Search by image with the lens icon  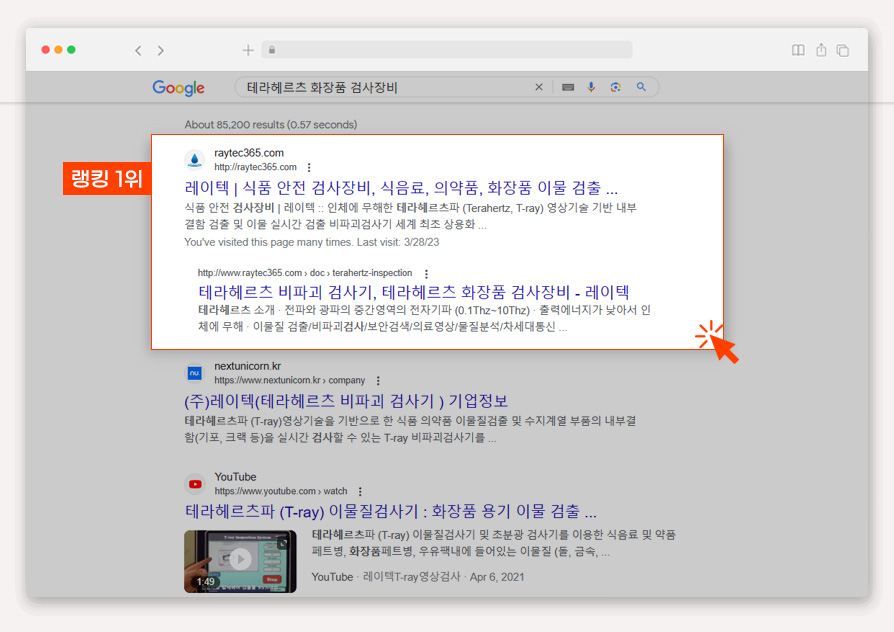click(x=615, y=87)
